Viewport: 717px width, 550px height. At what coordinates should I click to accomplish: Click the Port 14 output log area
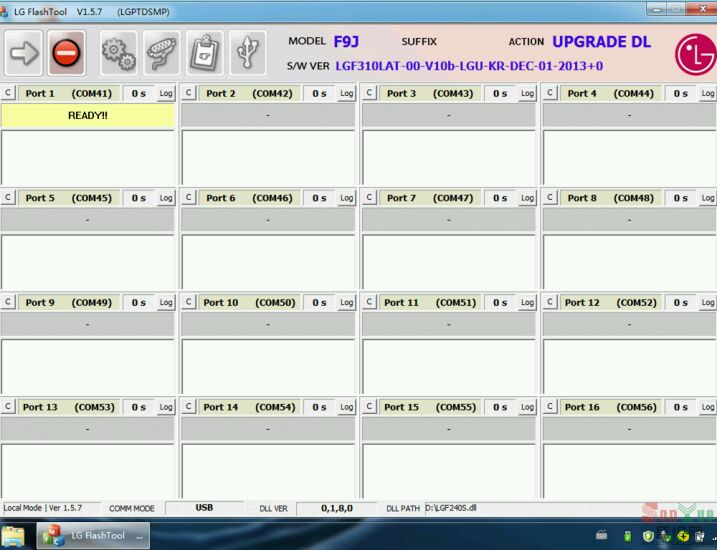[x=268, y=471]
